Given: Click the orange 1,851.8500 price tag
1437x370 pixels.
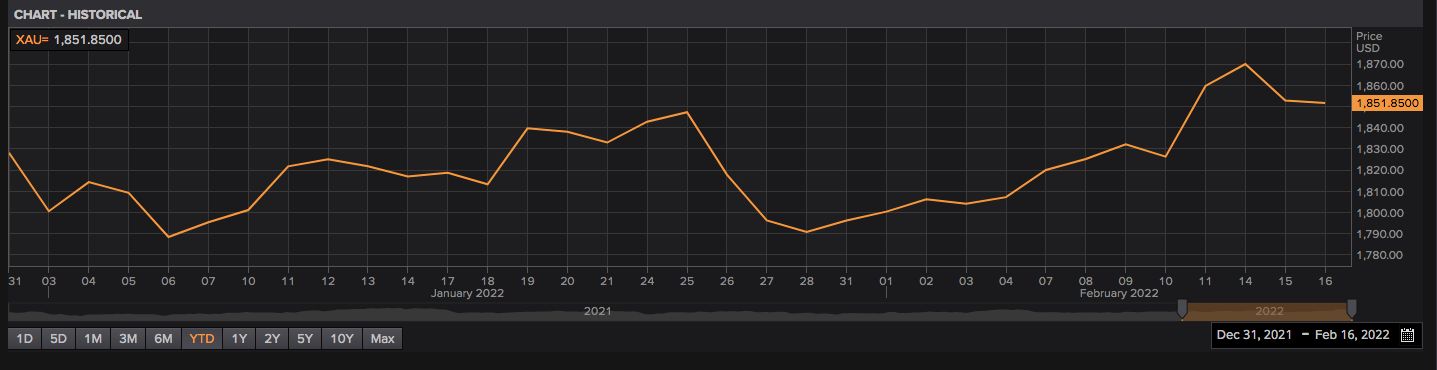Looking at the screenshot, I should click(x=1386, y=103).
